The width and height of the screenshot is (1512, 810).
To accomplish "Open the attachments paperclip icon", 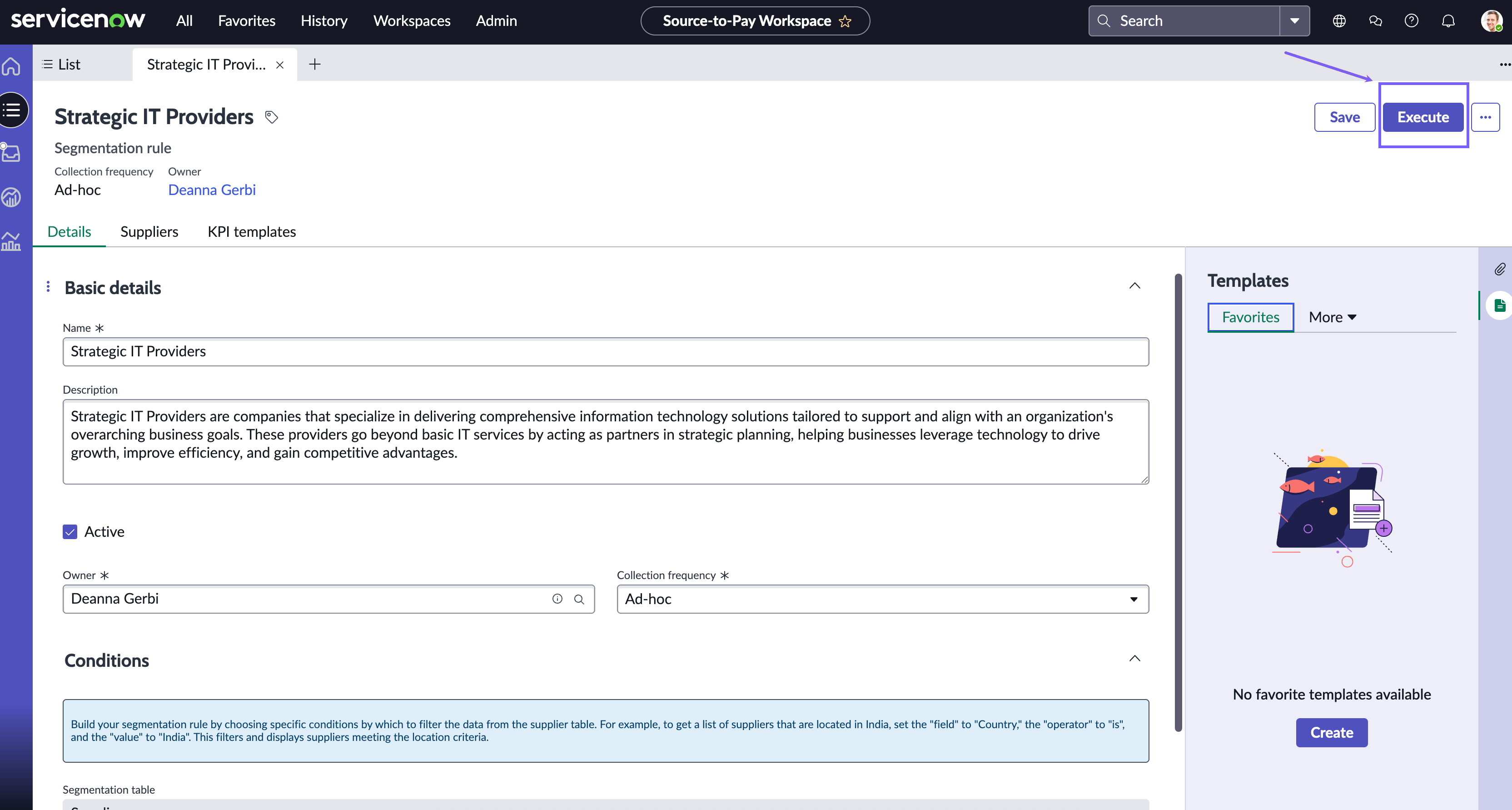I will tap(1500, 270).
